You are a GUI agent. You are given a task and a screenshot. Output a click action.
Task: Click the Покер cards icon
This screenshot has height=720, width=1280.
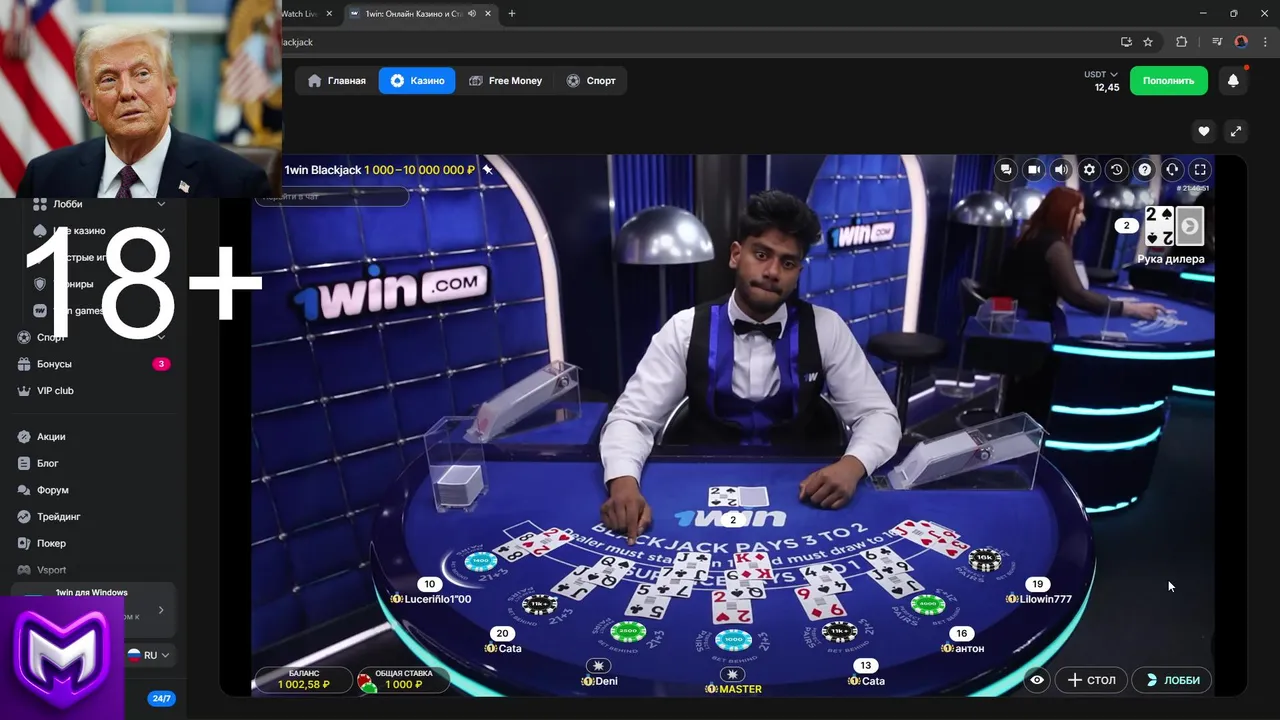25,544
